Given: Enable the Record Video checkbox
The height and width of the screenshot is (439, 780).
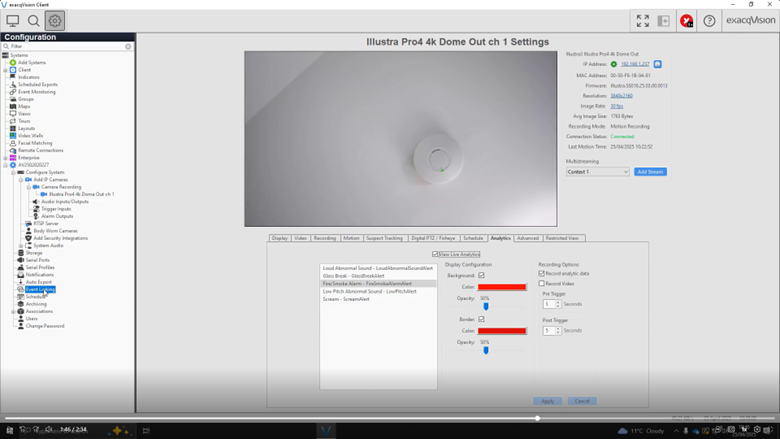Looking at the screenshot, I should point(542,283).
